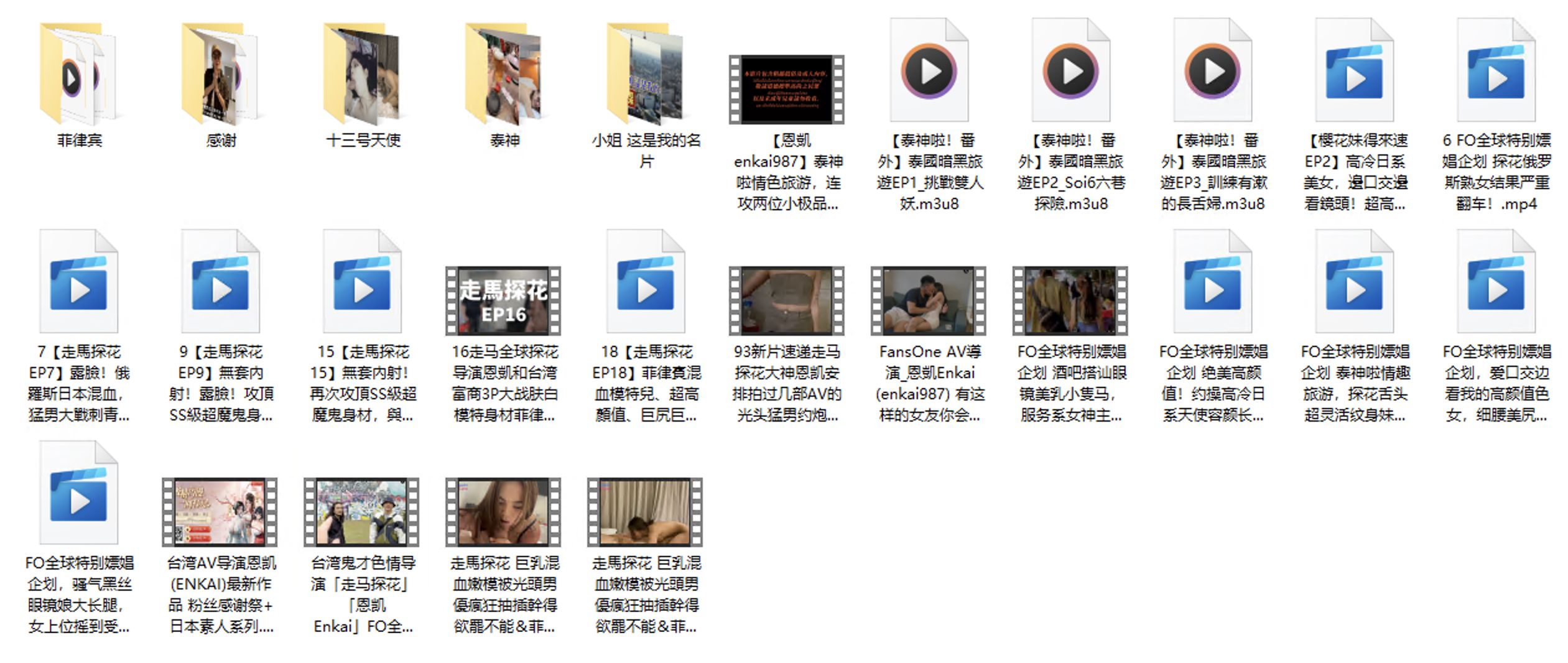Click the FansOne video thumbnail
The width and height of the screenshot is (1568, 663).
(x=929, y=301)
